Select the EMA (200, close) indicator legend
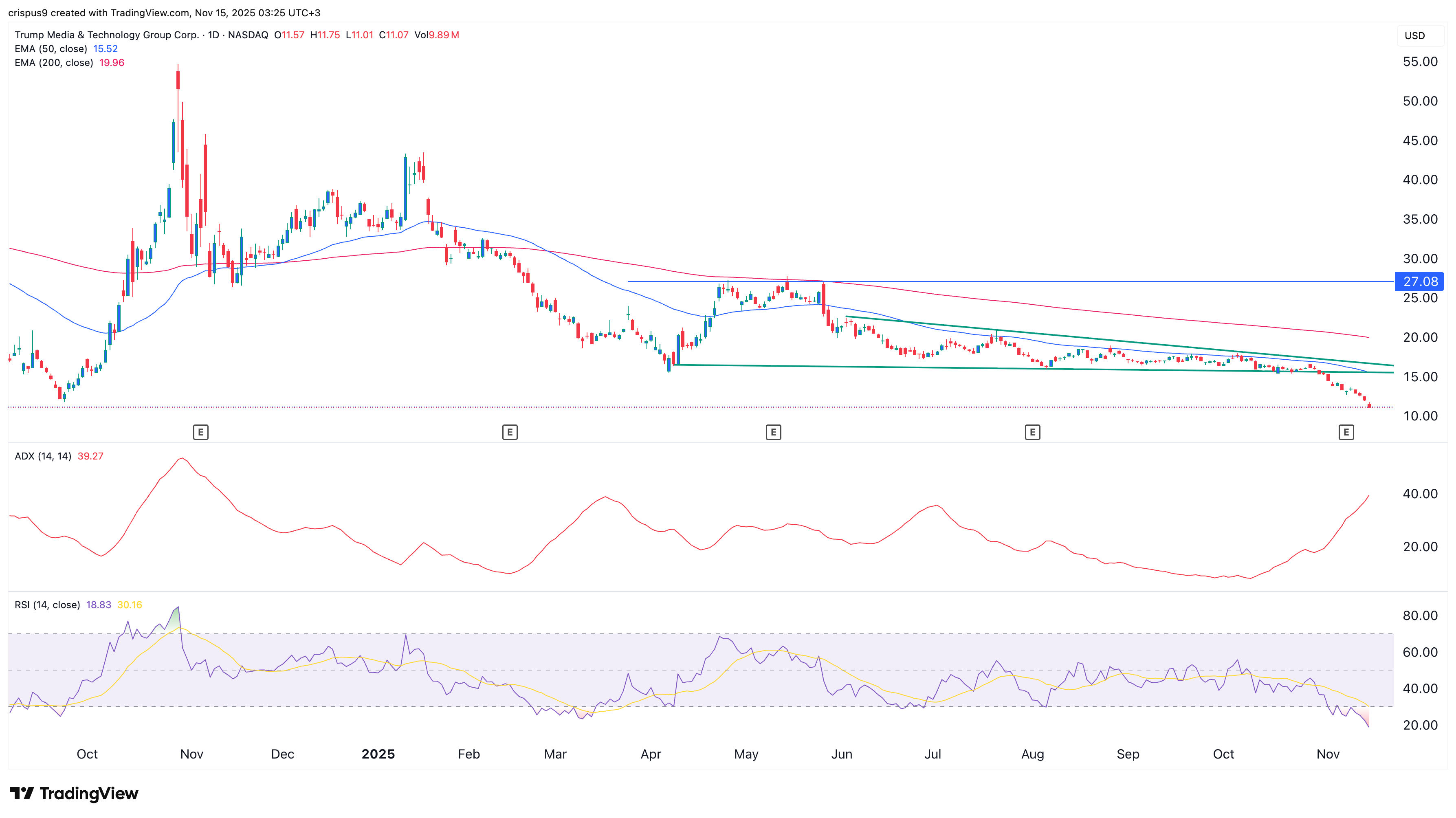 tap(54, 63)
